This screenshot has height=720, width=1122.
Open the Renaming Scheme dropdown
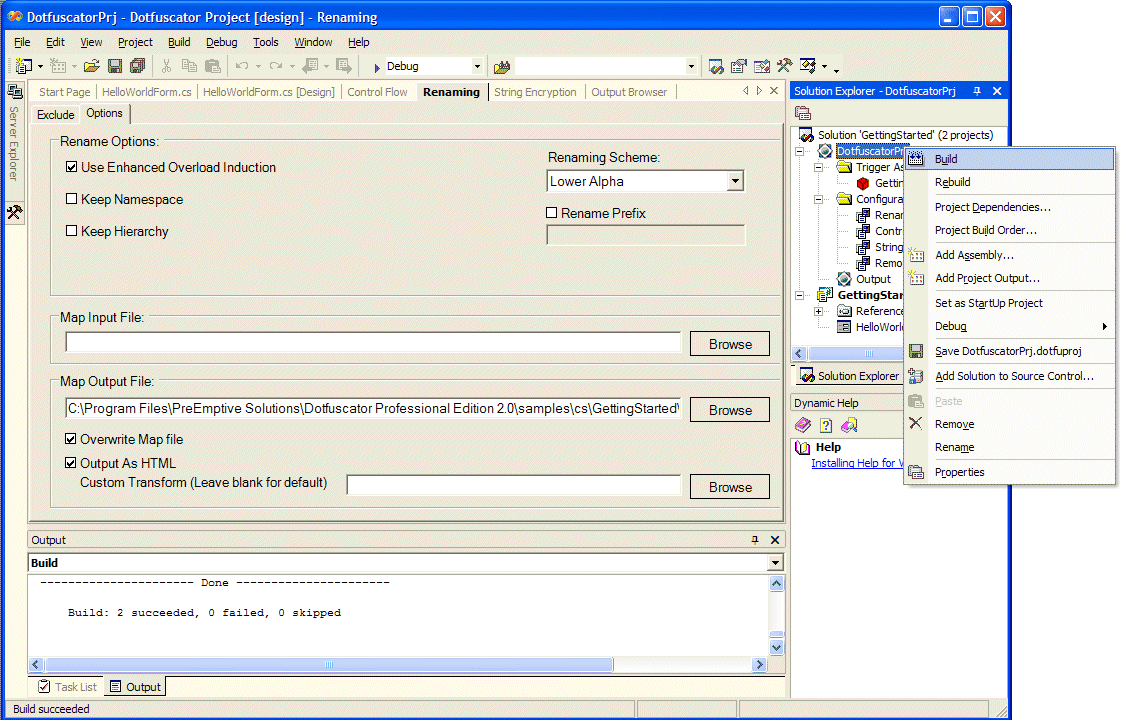(735, 181)
